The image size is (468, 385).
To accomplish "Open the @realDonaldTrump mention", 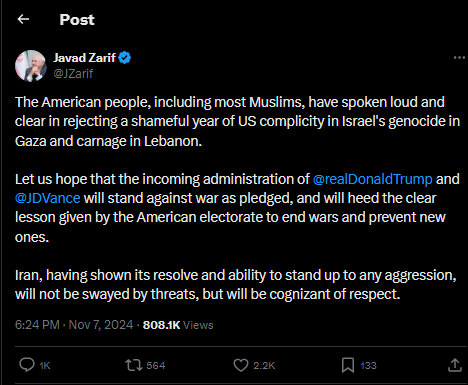I will (372, 179).
